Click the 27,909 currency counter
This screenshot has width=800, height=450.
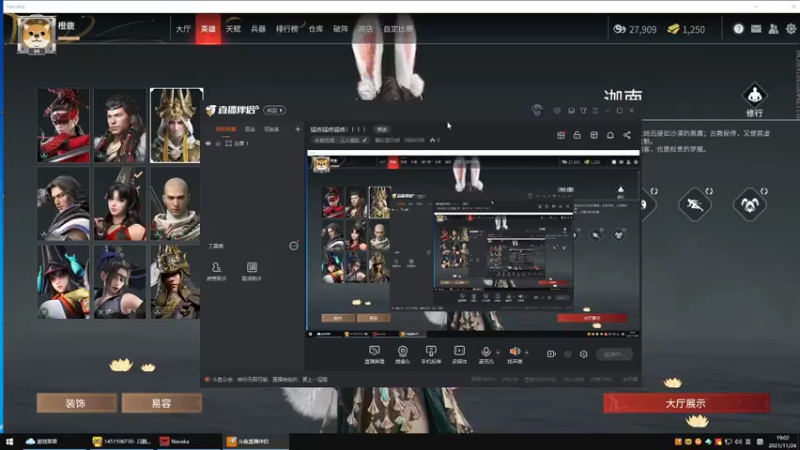coord(635,30)
